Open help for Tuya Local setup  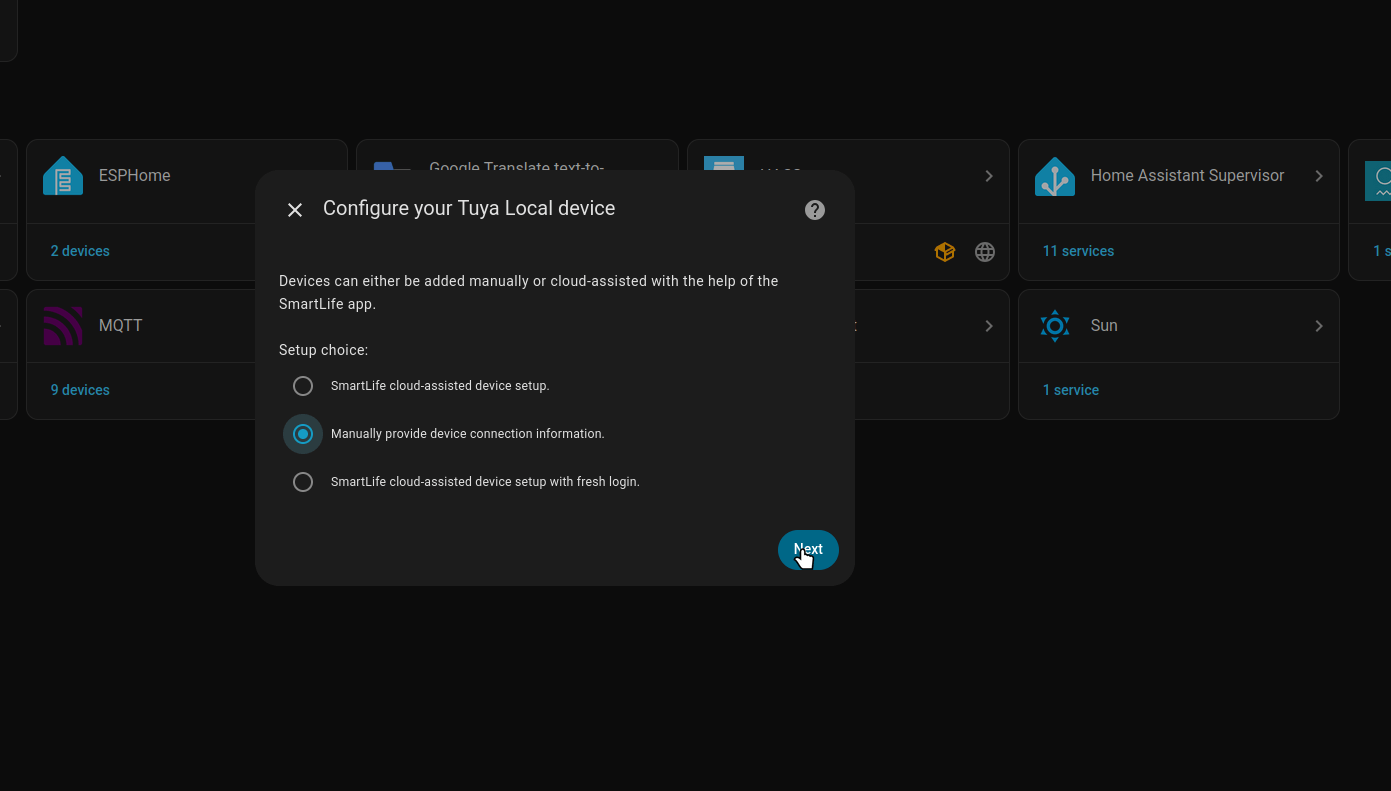pyautogui.click(x=815, y=210)
